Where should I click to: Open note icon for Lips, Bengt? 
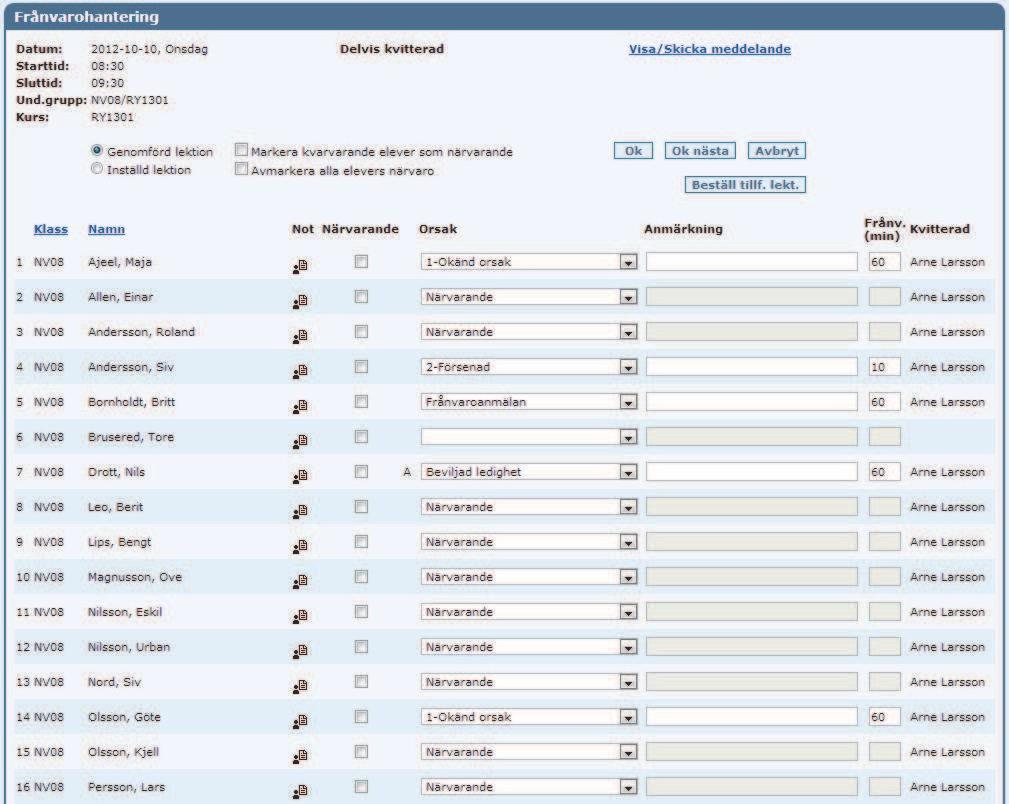pyautogui.click(x=300, y=546)
